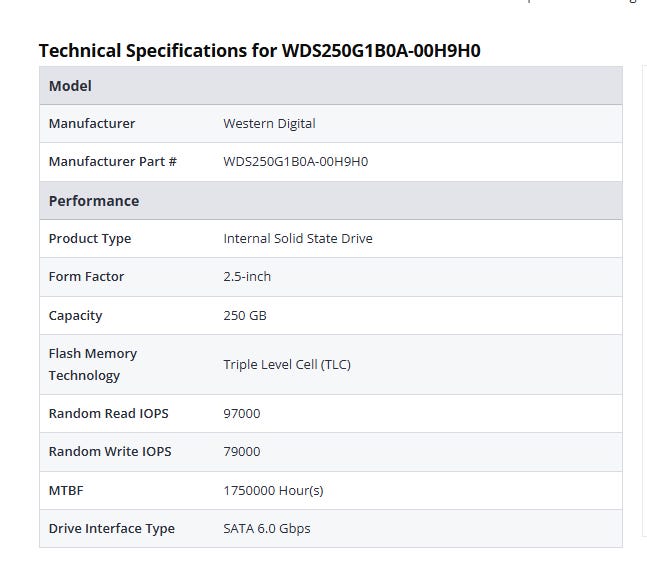Click the Performance section header row
The image size is (647, 564).
click(94, 201)
